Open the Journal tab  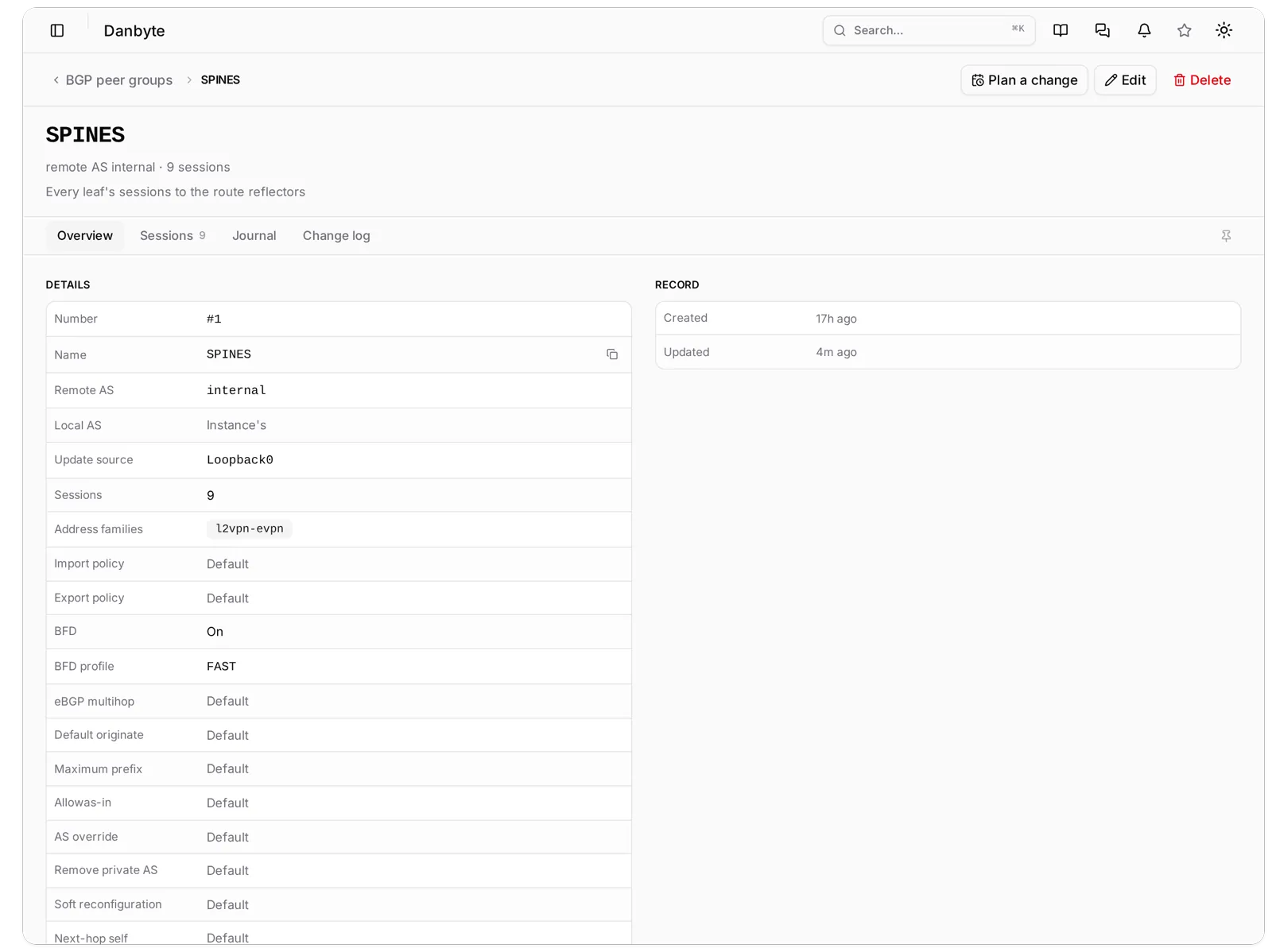pos(254,236)
